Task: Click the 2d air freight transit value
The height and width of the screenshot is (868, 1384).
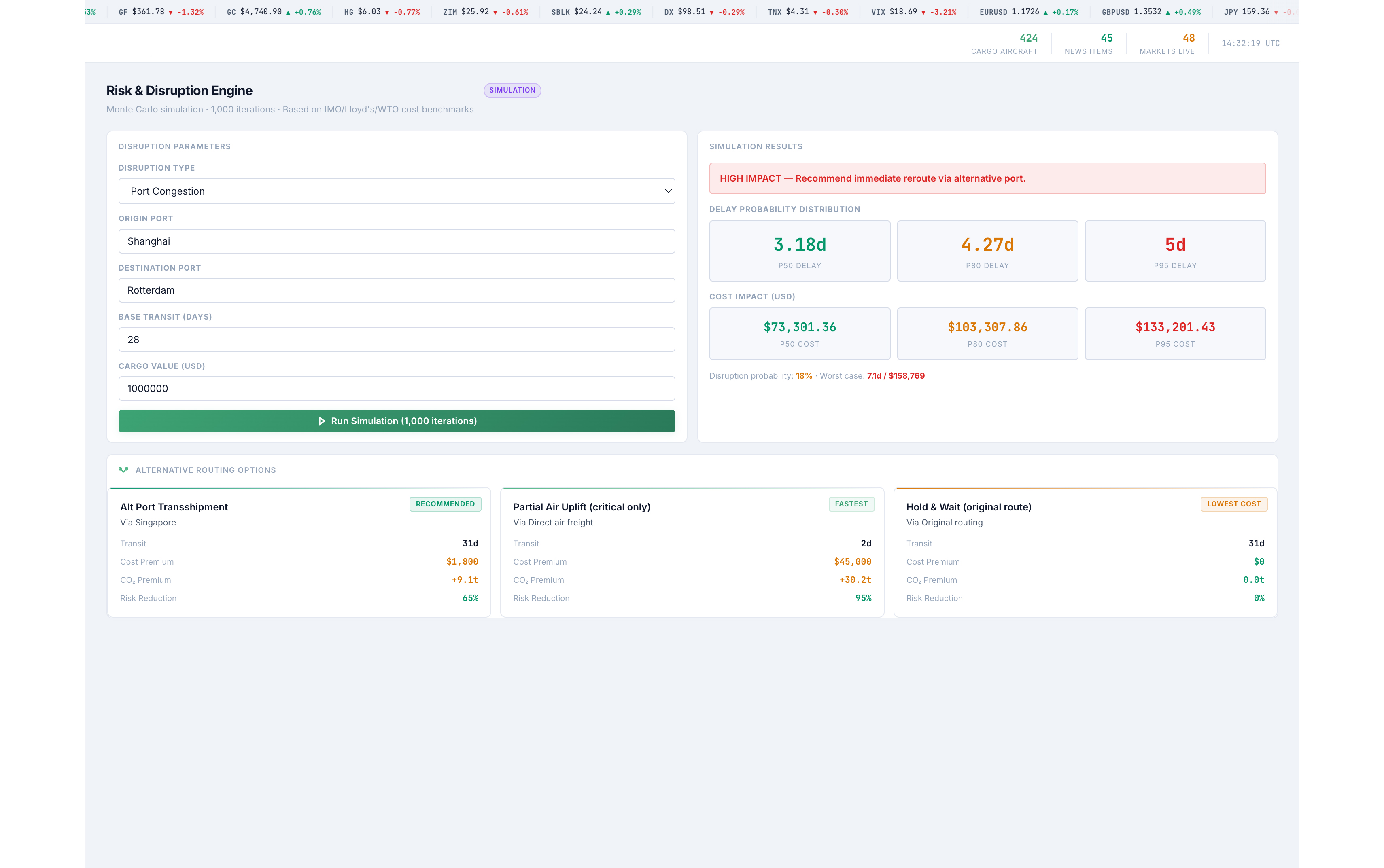Action: (x=866, y=543)
